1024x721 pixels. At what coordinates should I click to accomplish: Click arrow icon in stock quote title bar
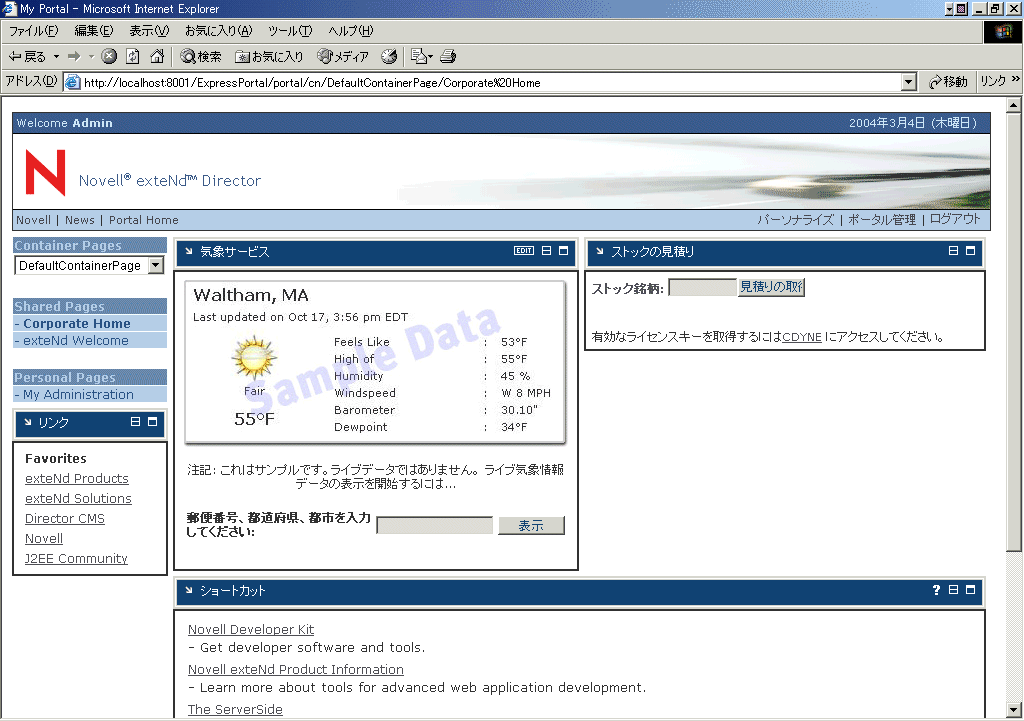[x=600, y=251]
